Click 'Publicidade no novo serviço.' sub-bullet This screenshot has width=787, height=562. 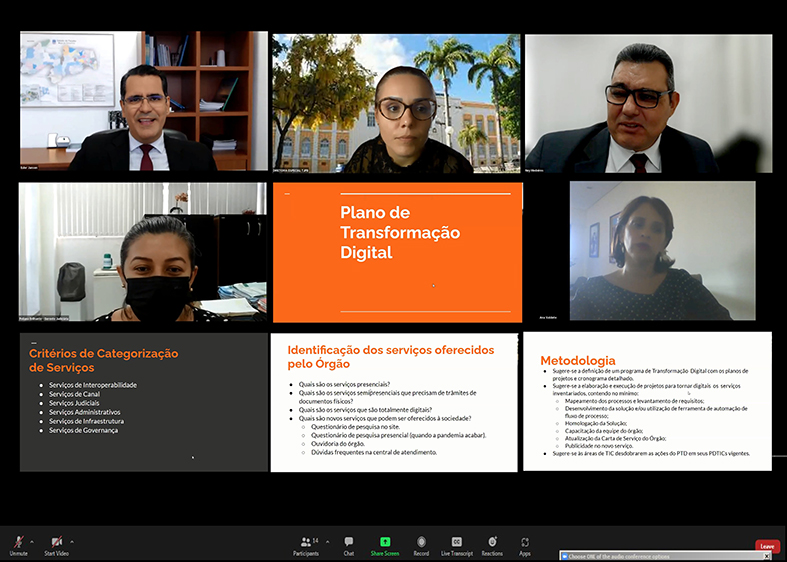(x=599, y=446)
